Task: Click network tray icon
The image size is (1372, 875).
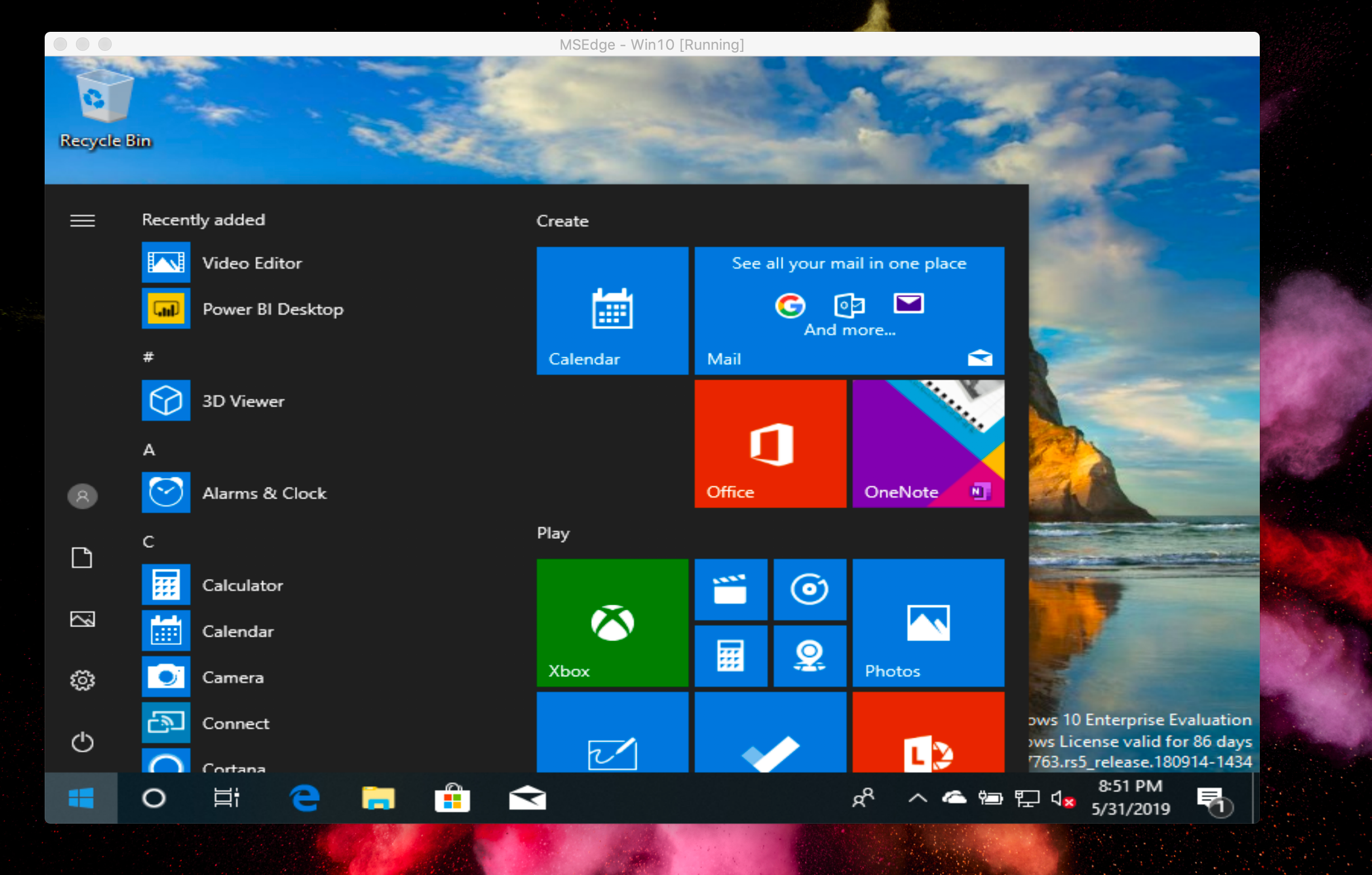Action: 1027,799
